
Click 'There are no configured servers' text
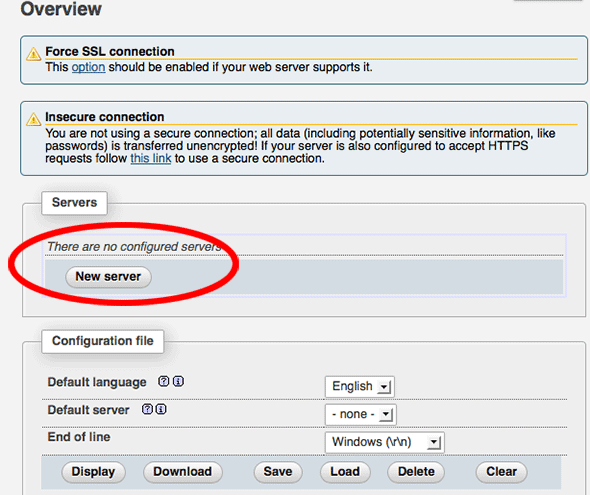(135, 247)
